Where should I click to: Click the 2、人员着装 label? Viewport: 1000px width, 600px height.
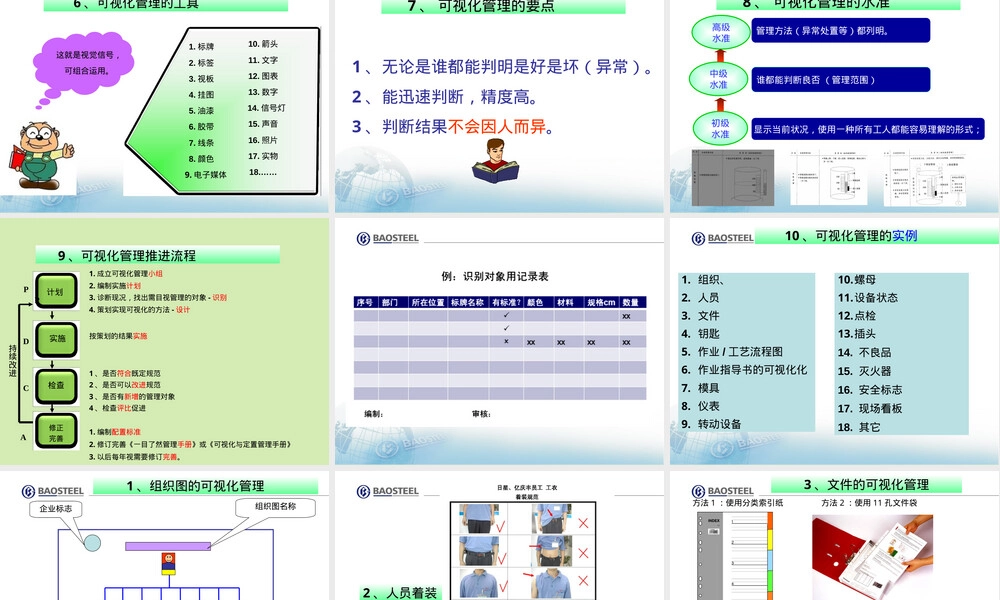point(400,593)
